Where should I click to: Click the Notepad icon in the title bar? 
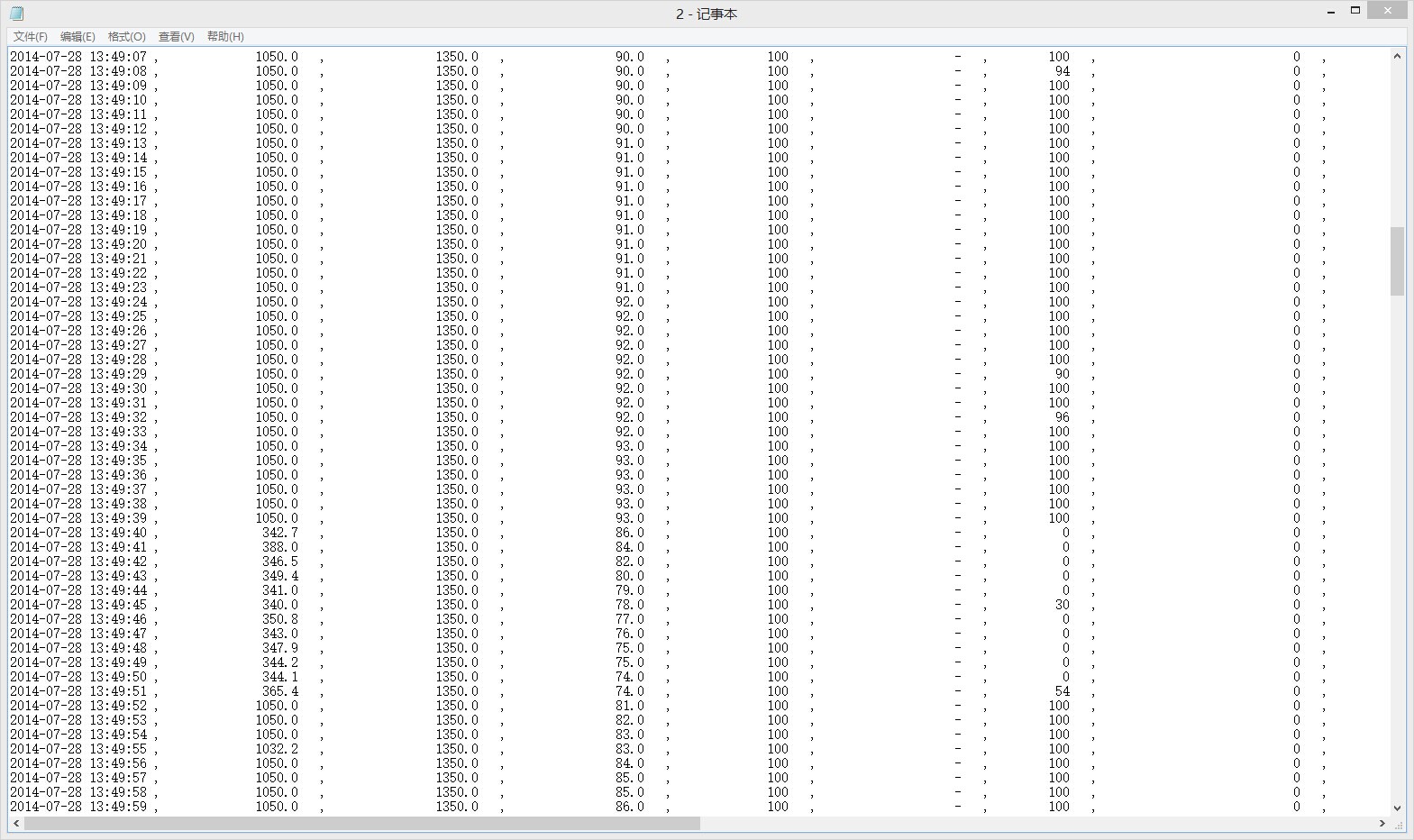point(16,14)
